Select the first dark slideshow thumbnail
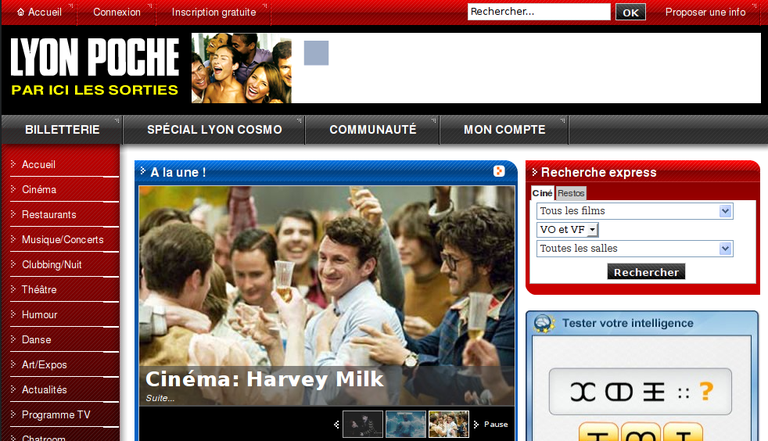 click(362, 424)
